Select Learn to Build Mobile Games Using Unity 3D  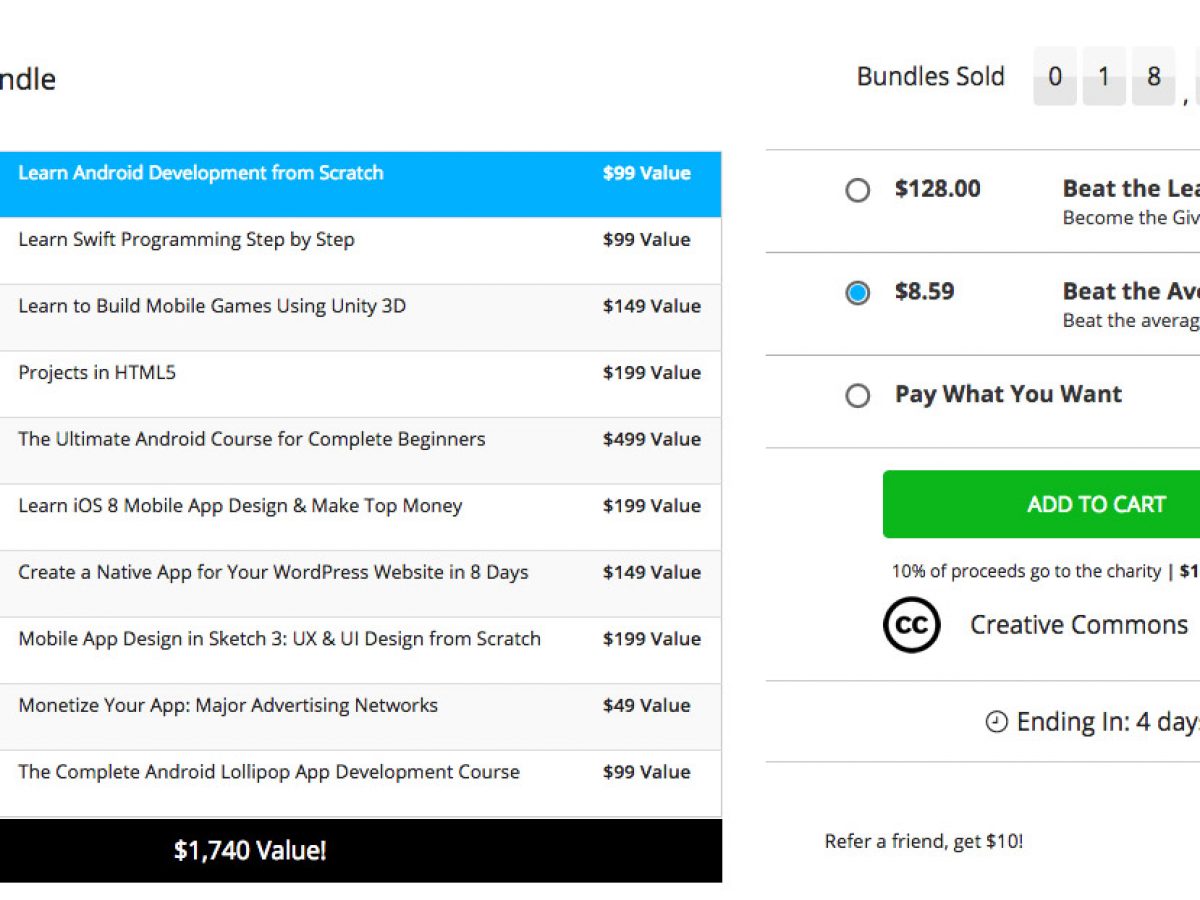pyautogui.click(x=212, y=306)
